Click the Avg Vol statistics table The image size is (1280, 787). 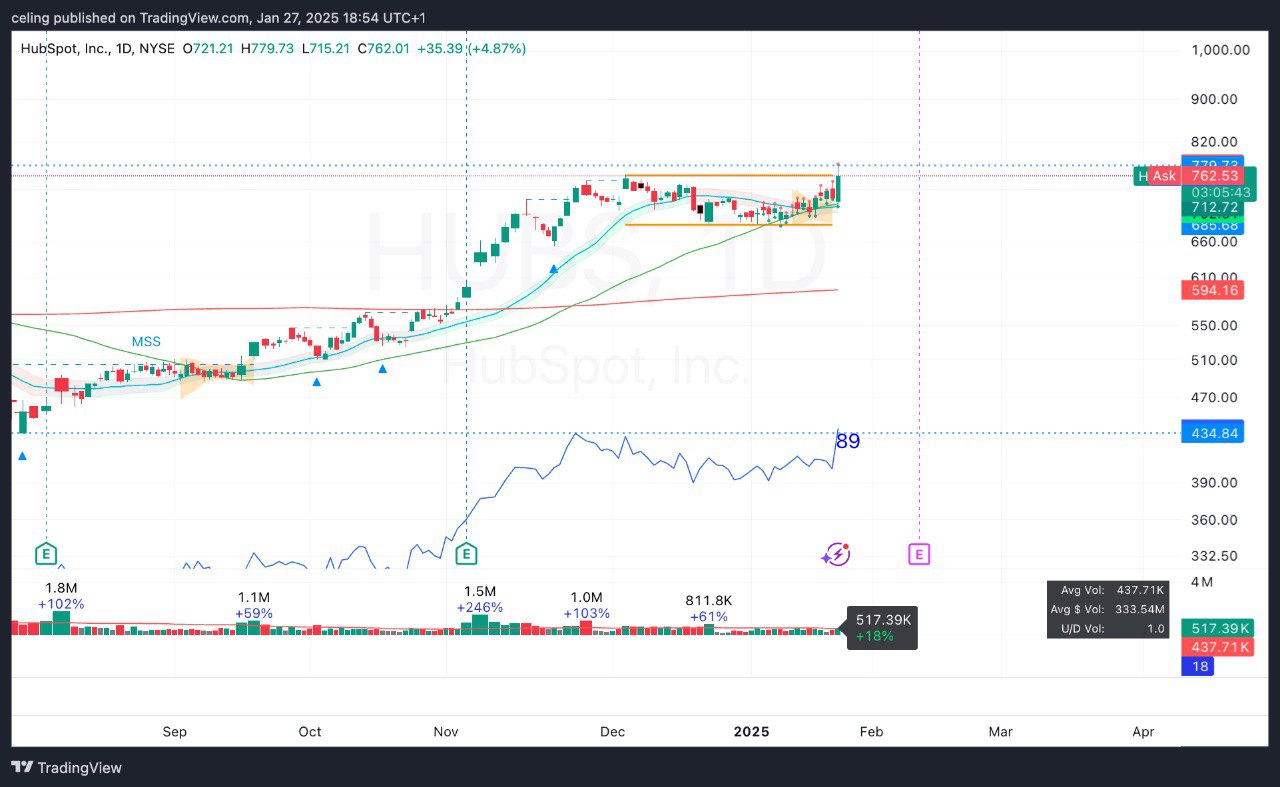(1108, 609)
